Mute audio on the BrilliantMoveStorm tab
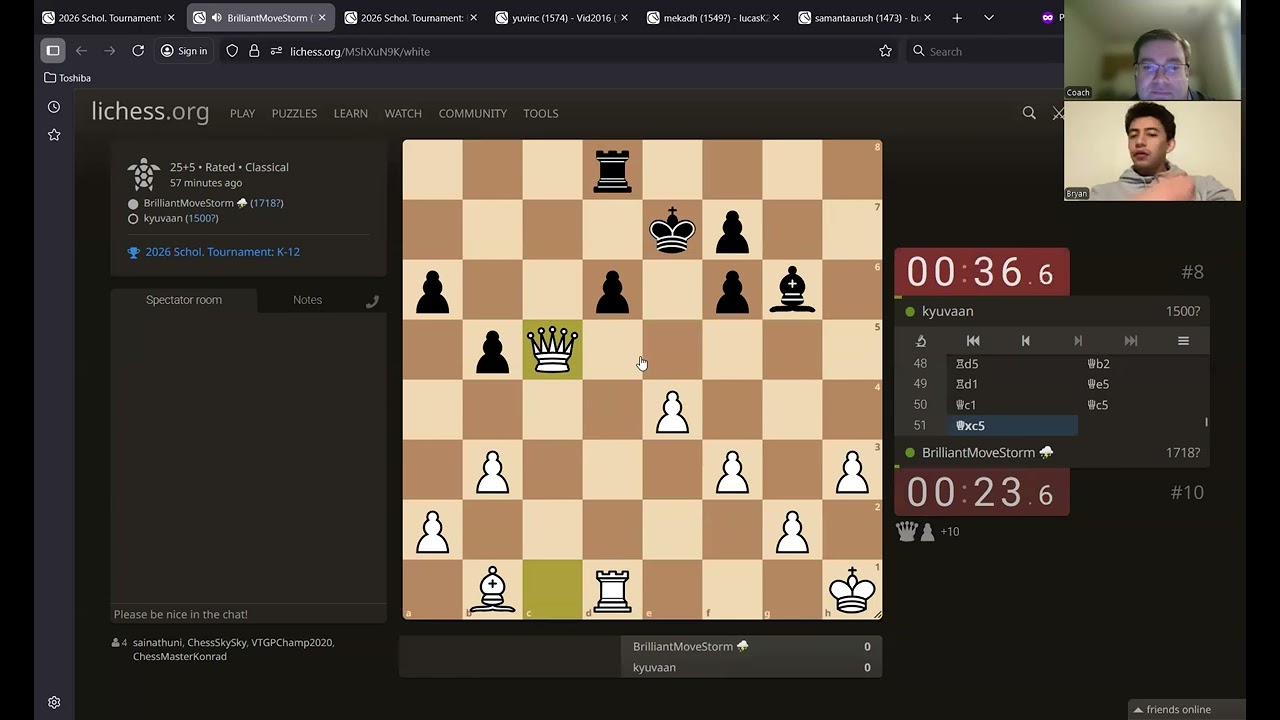Viewport: 1280px width, 720px height. pos(216,18)
